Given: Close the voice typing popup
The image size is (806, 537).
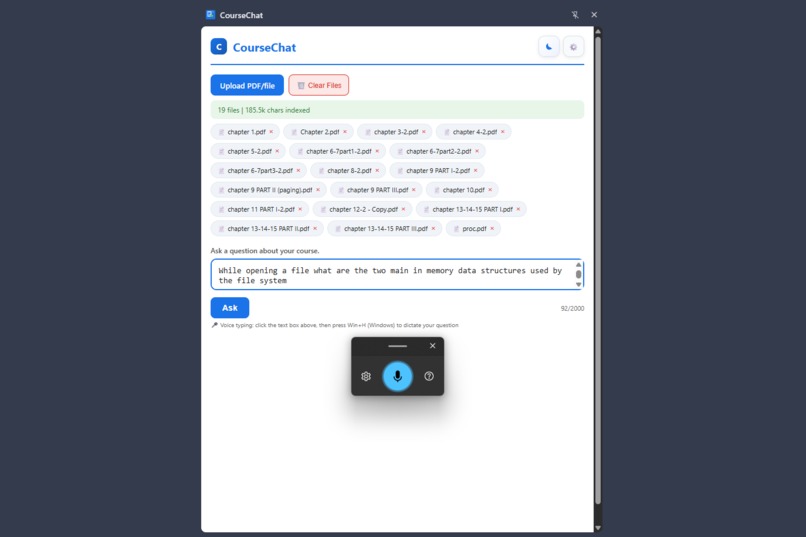Looking at the screenshot, I should [433, 346].
